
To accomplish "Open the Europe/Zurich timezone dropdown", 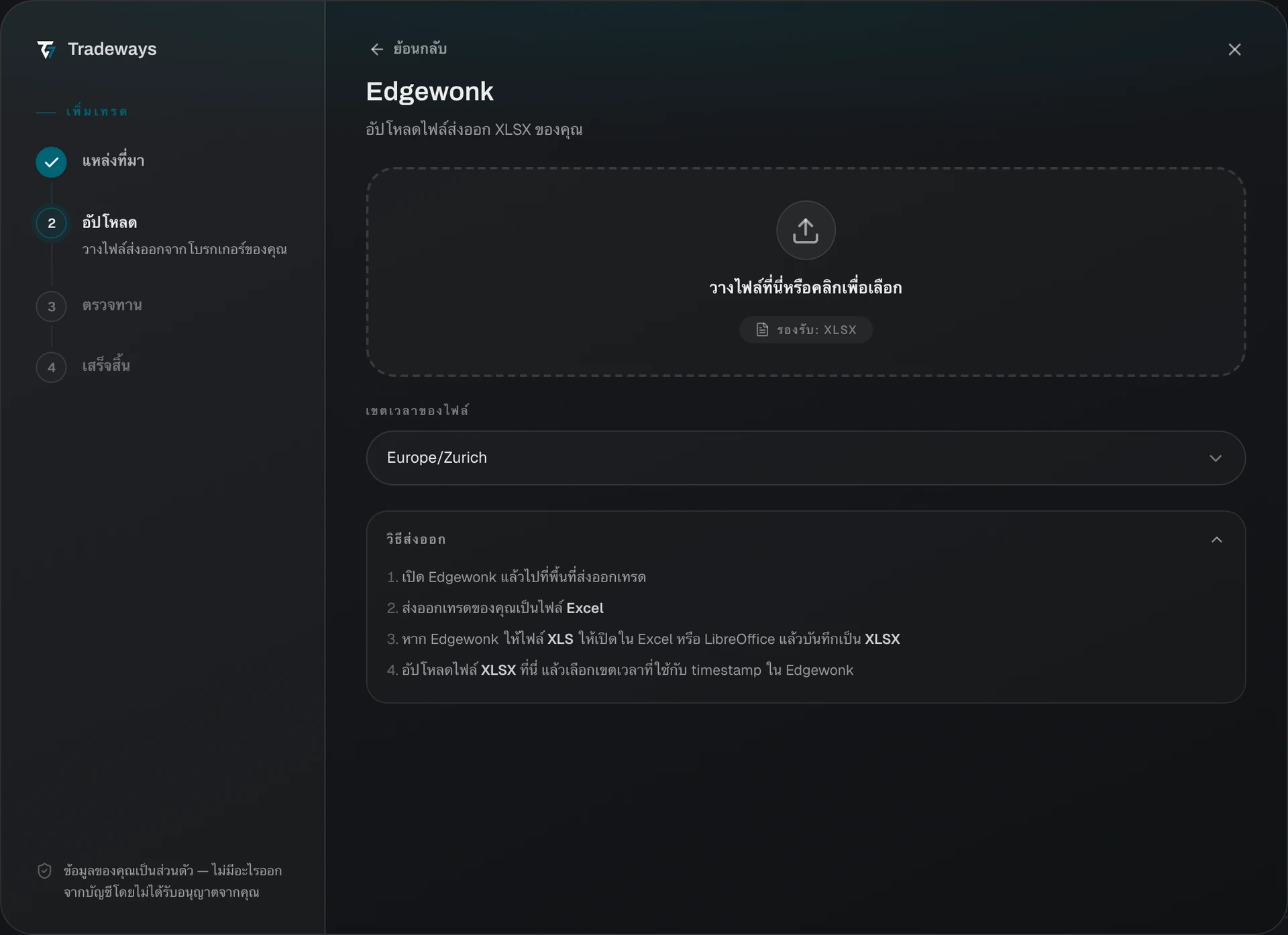I will (x=806, y=458).
